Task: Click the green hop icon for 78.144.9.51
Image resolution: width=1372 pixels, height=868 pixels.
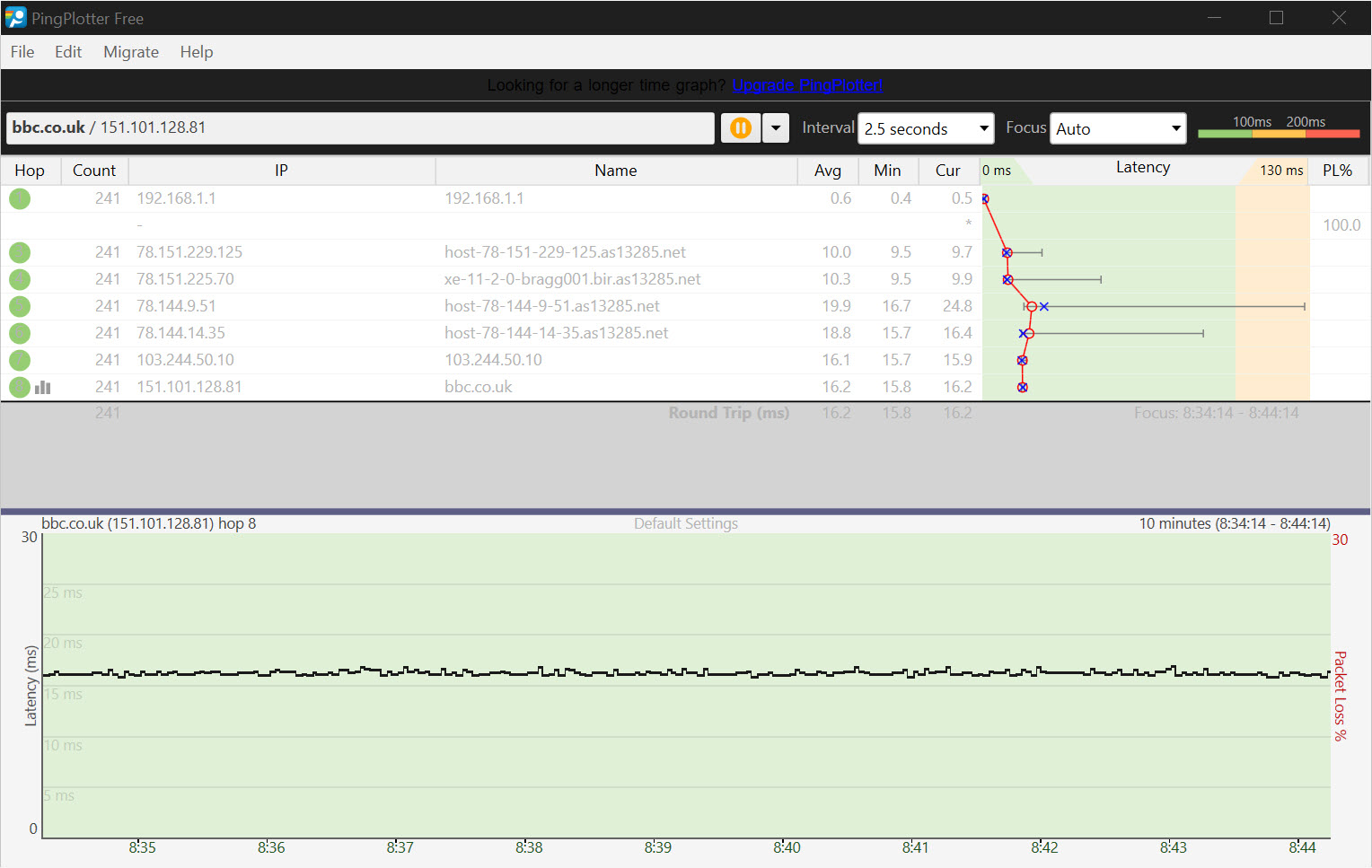Action: (20, 306)
